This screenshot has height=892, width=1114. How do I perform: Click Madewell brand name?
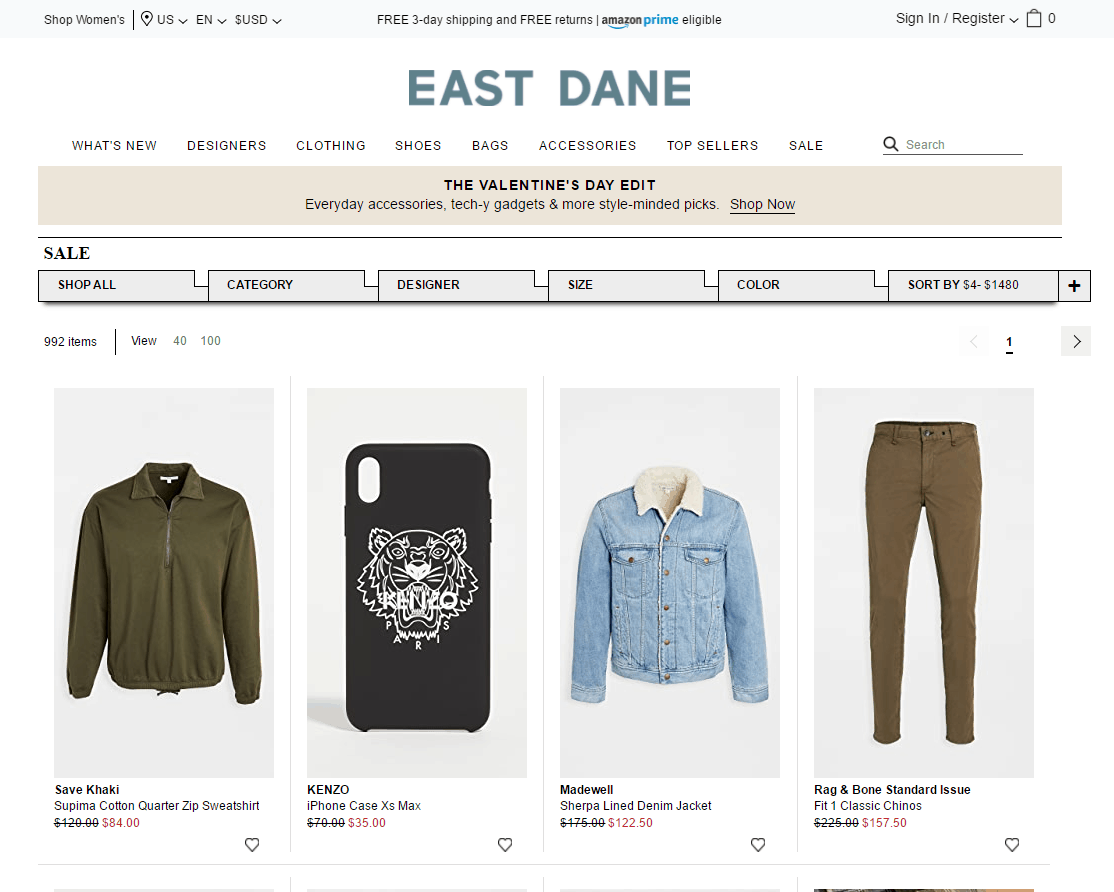tap(586, 790)
